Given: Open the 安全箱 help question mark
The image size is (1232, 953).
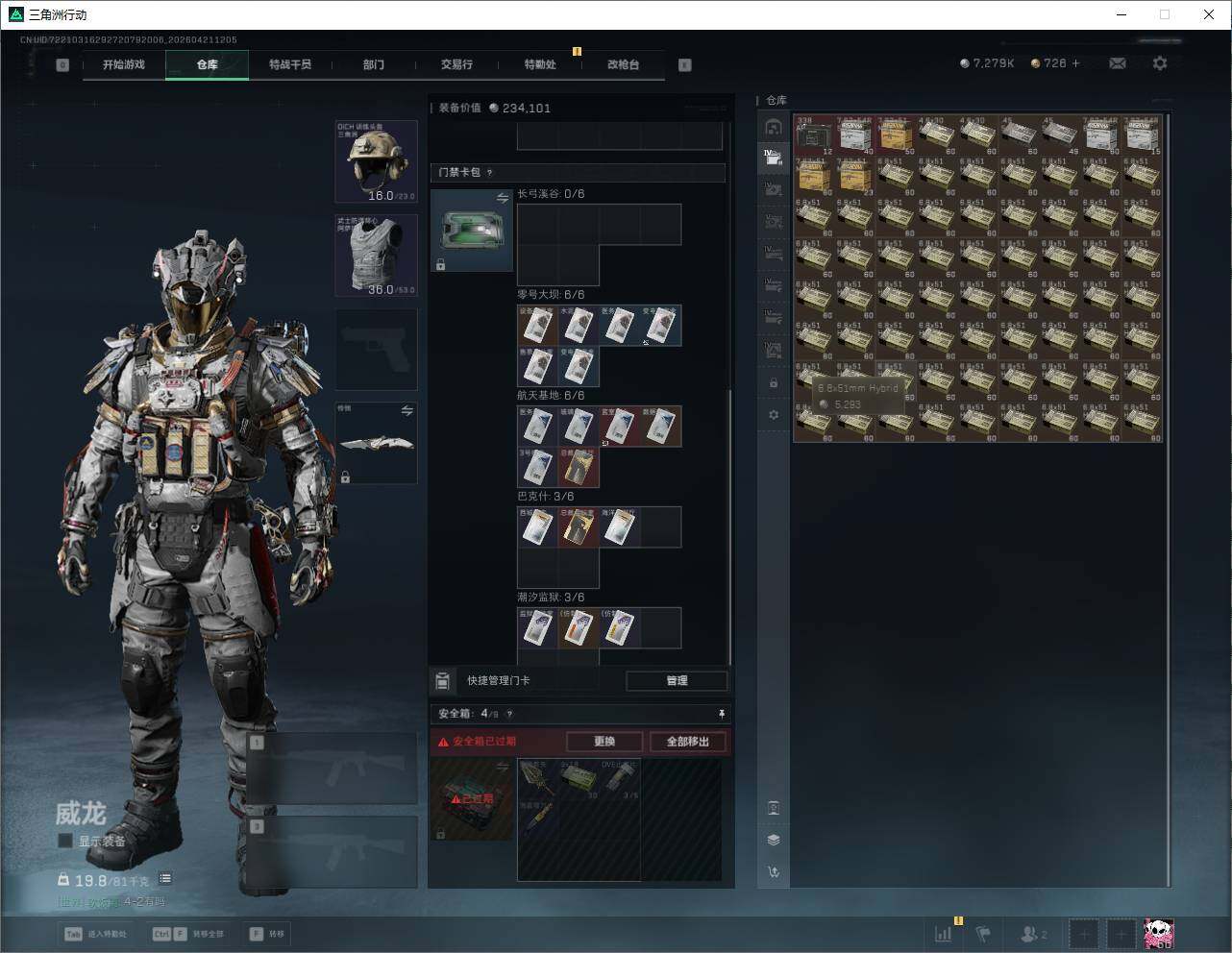Looking at the screenshot, I should pyautogui.click(x=509, y=714).
